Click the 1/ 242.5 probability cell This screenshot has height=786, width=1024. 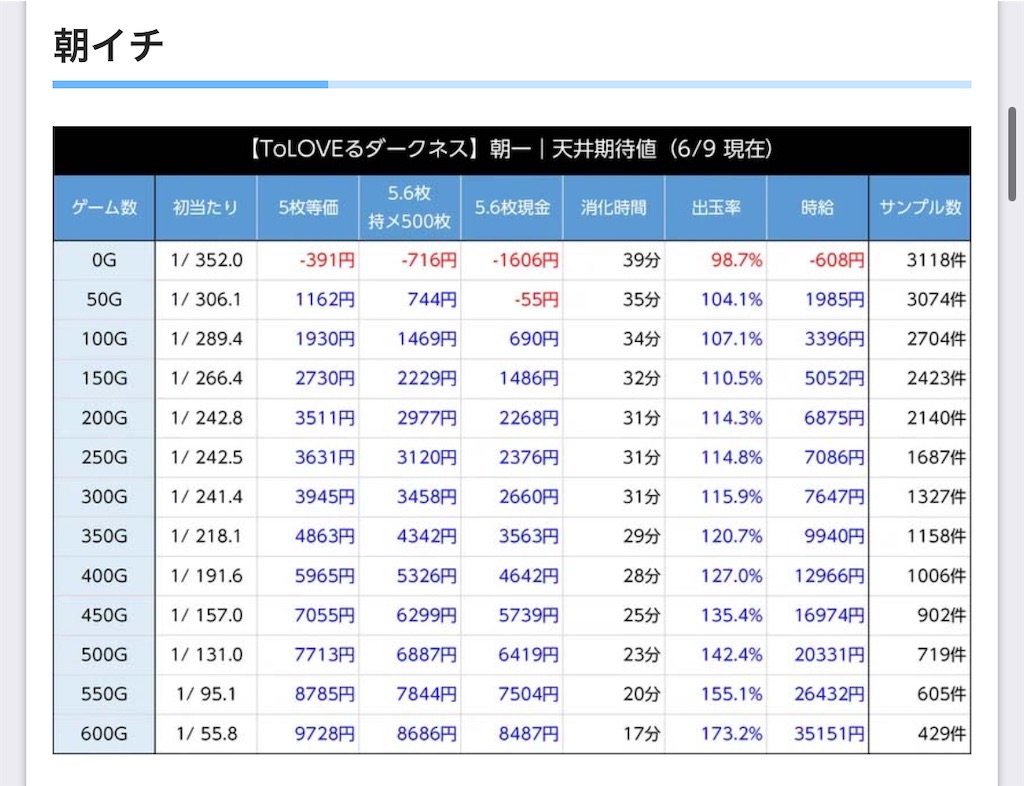[206, 457]
